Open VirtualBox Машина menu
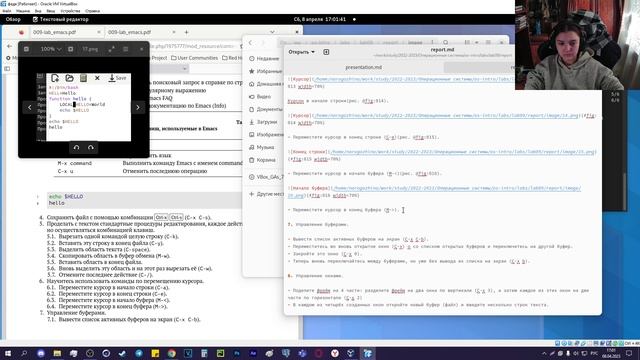The height and width of the screenshot is (360, 640). 23,11
